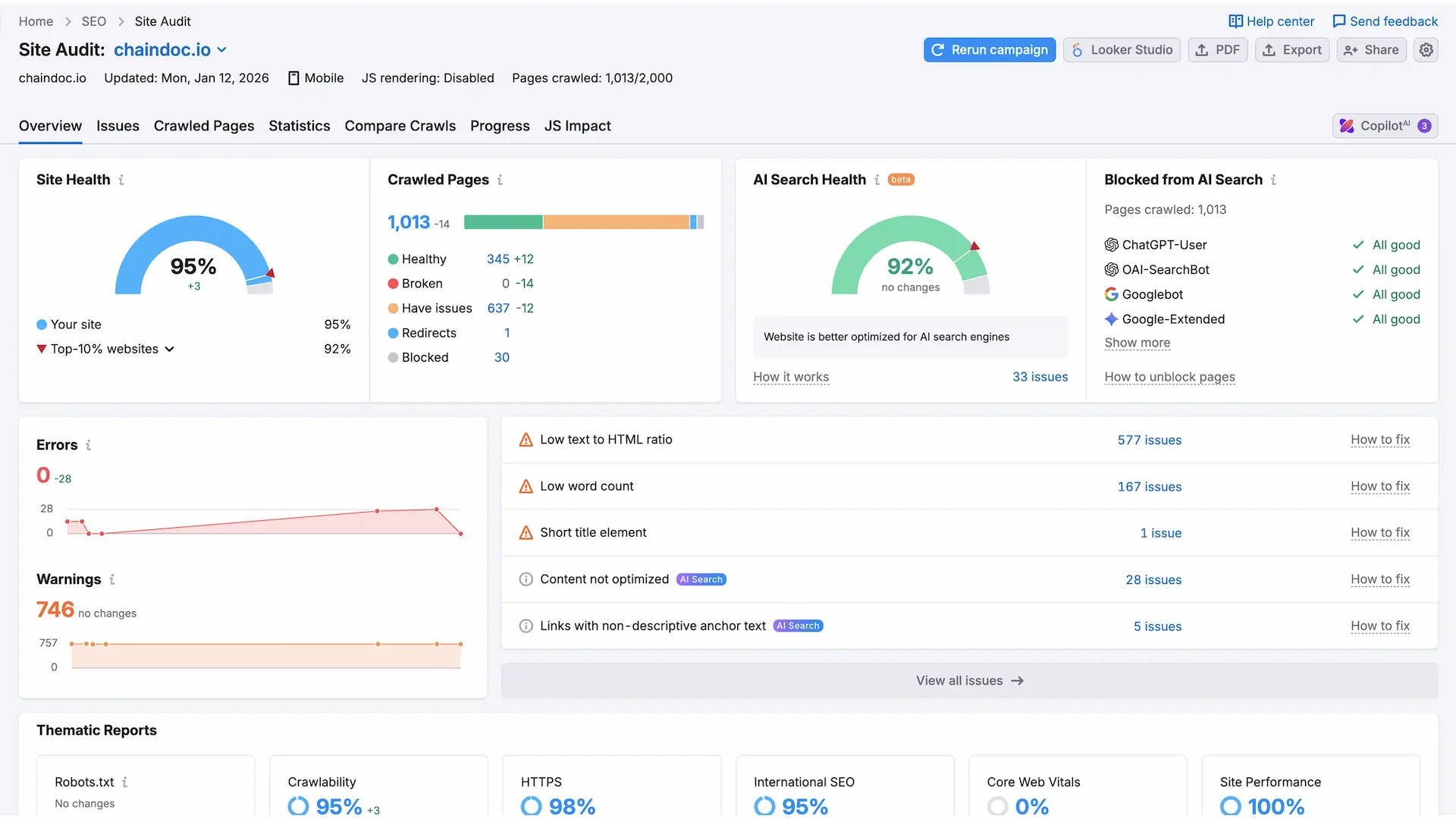Click the PDF download icon
Viewport: 1456px width, 819px height.
tap(1203, 49)
